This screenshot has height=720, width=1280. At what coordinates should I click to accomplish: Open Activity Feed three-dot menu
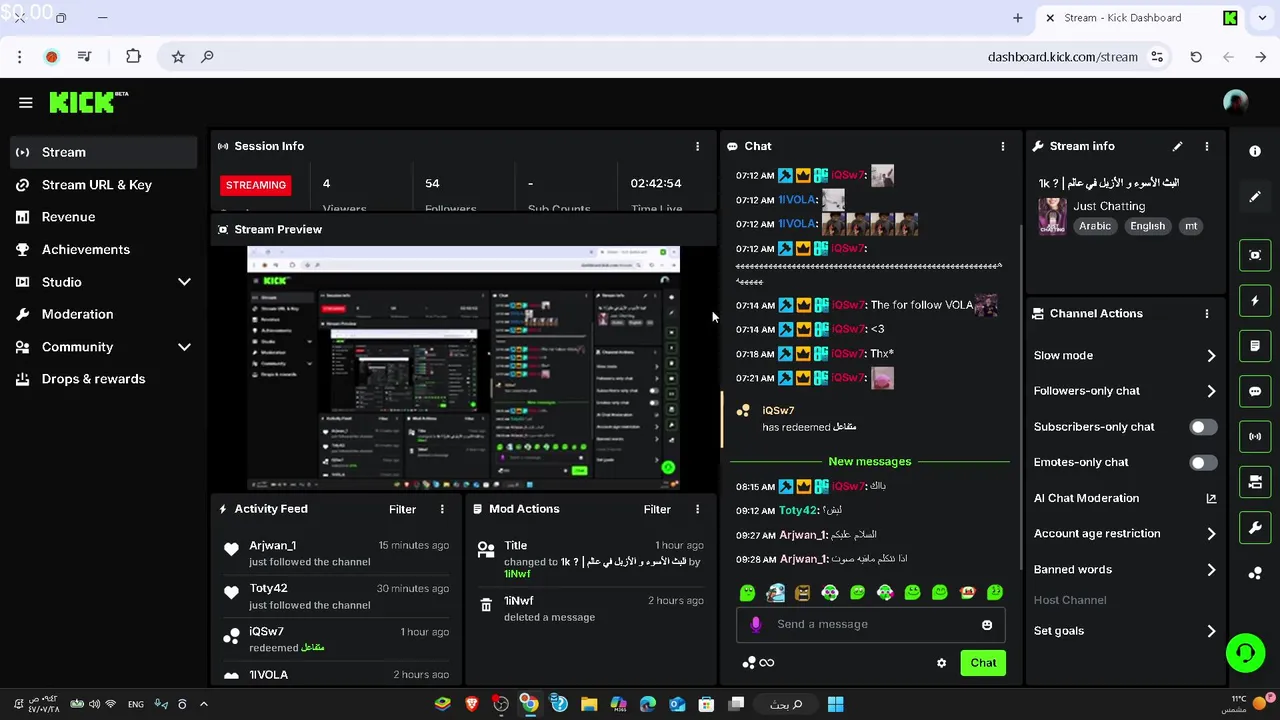[x=442, y=509]
